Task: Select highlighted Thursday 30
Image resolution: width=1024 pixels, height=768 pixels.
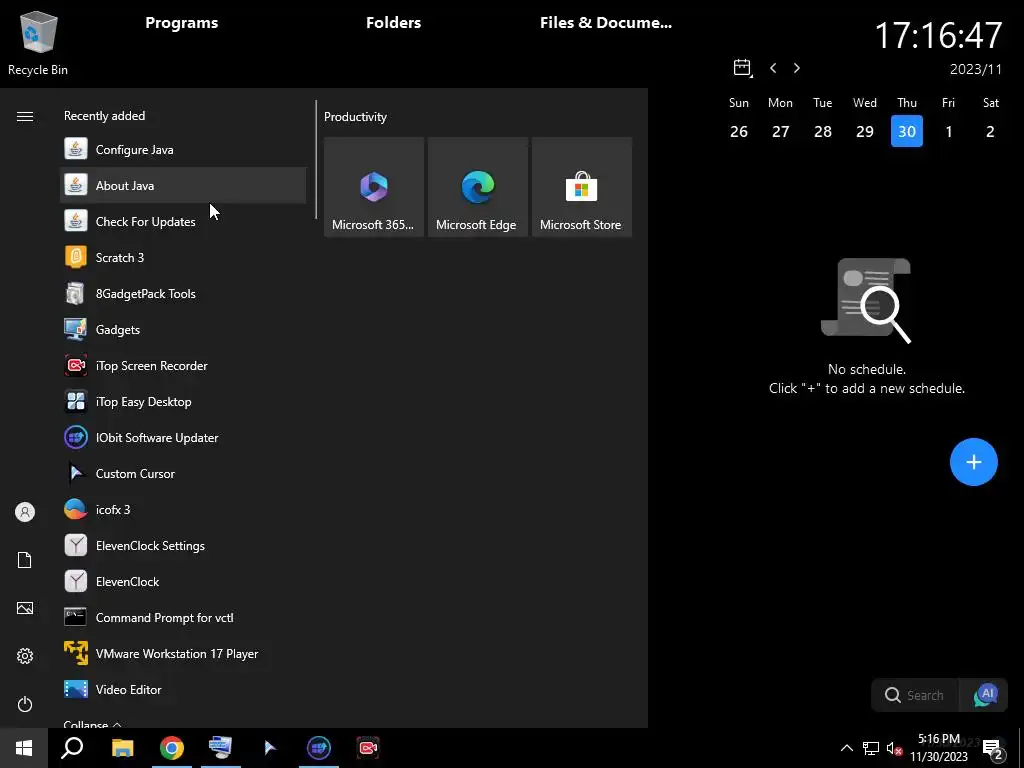Action: click(906, 131)
